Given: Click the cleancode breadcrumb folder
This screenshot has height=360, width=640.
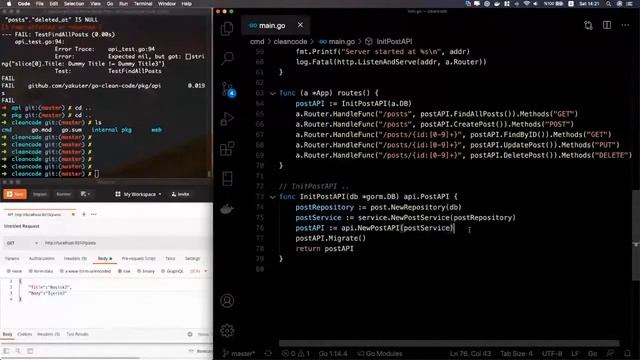Looking at the screenshot, I should (x=290, y=41).
